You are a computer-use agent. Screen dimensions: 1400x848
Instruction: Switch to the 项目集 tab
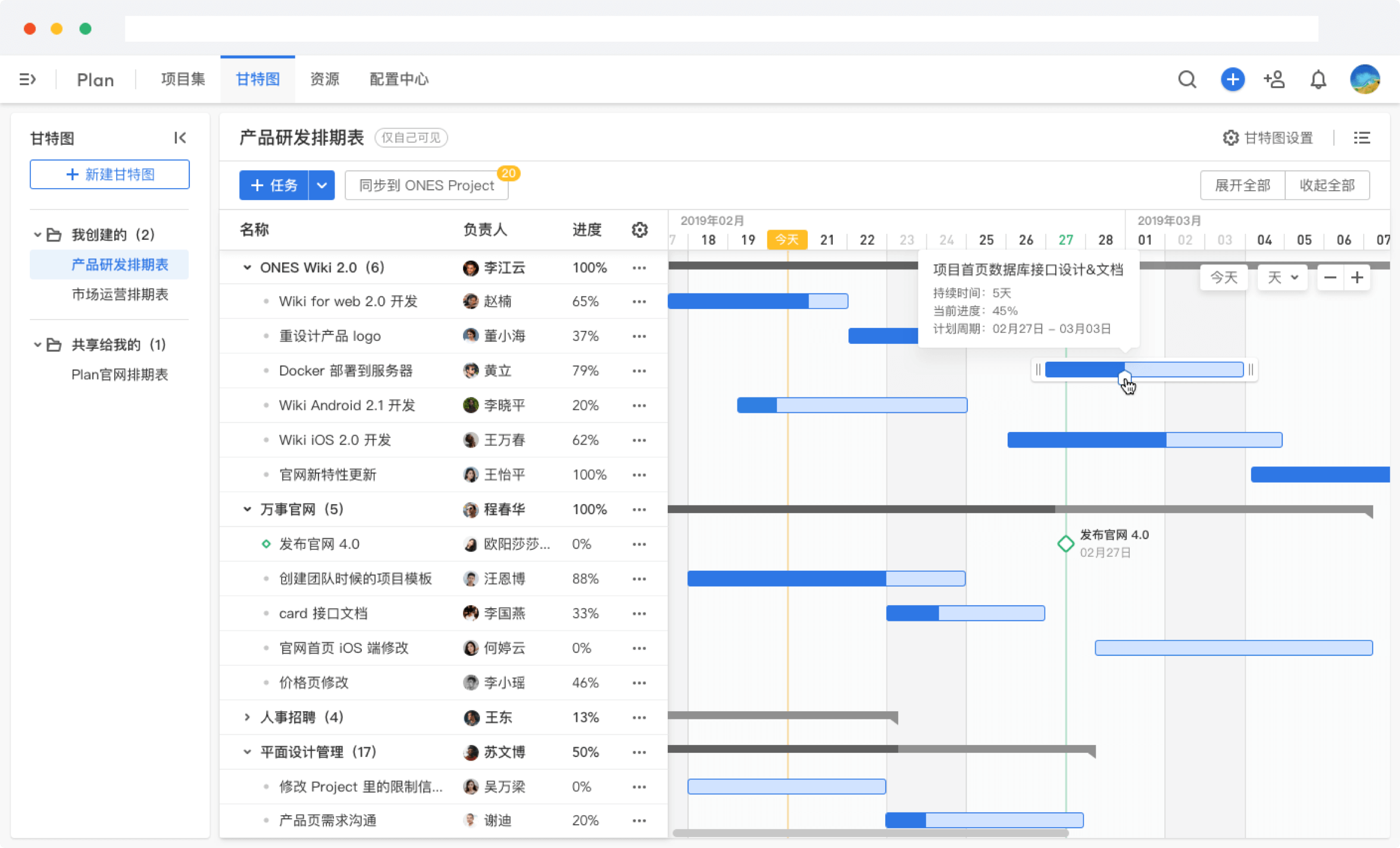pyautogui.click(x=183, y=79)
